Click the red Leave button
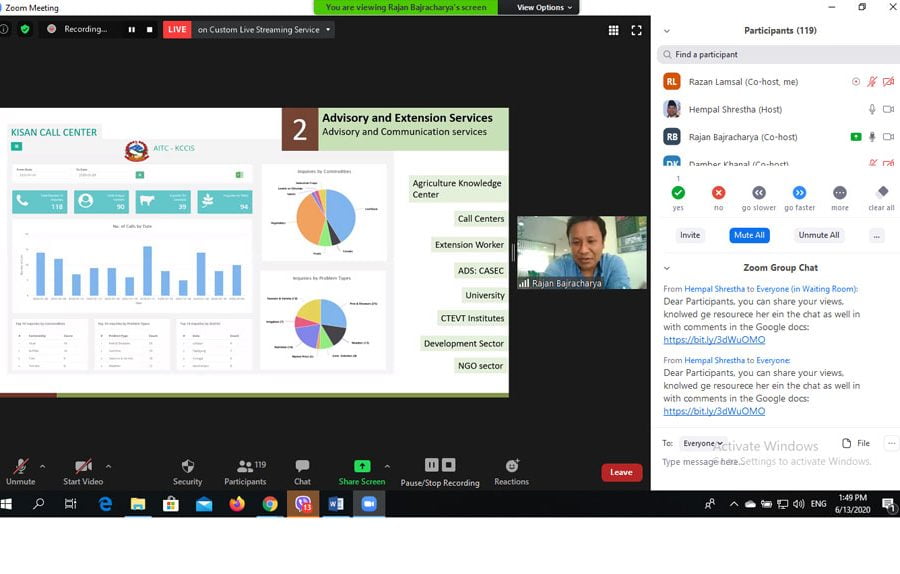 click(x=621, y=472)
